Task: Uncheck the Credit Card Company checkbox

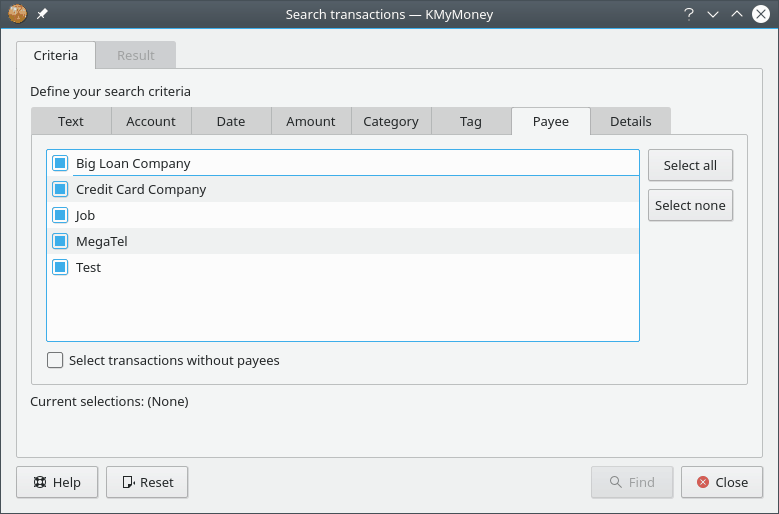Action: tap(60, 189)
